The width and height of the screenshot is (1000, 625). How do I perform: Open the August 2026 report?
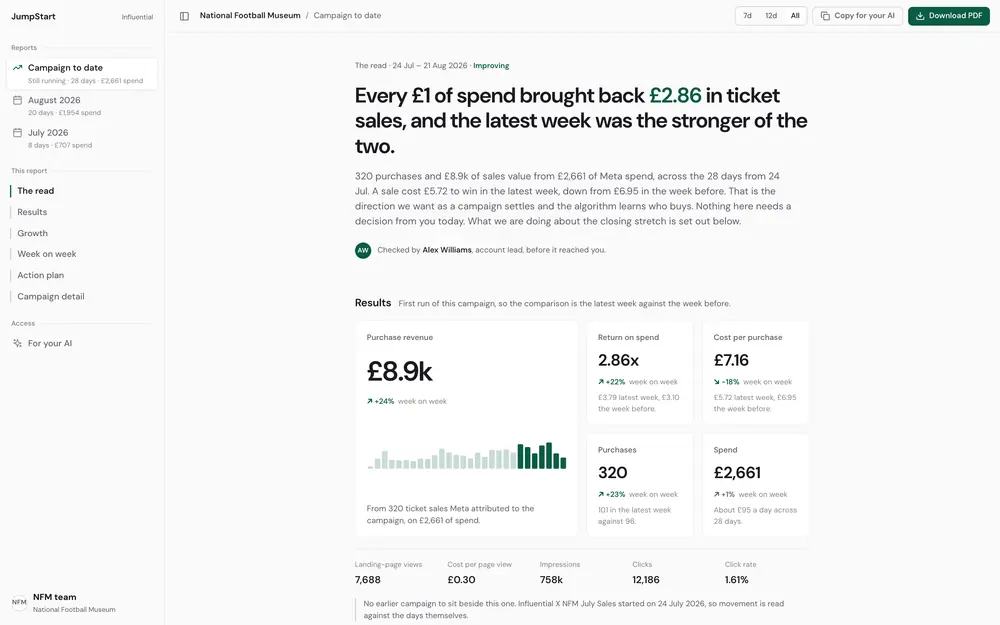tap(82, 106)
